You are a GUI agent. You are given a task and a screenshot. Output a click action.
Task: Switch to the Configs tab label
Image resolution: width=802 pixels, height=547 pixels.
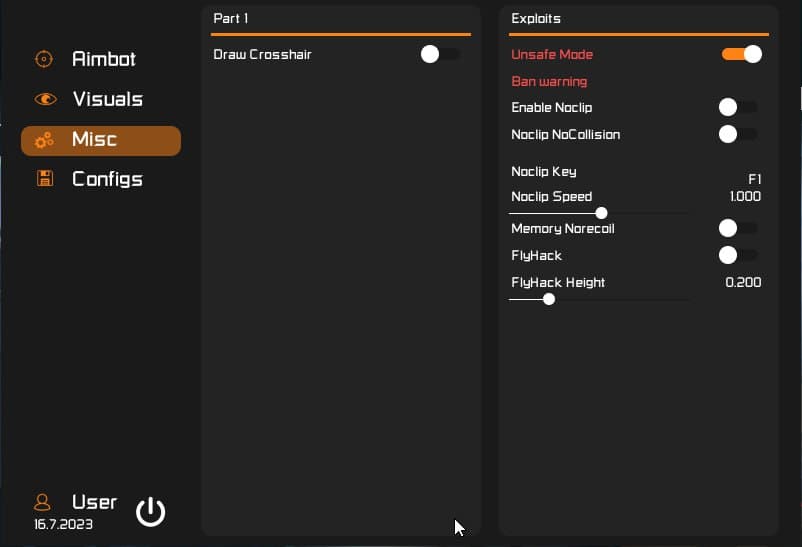pyautogui.click(x=107, y=179)
